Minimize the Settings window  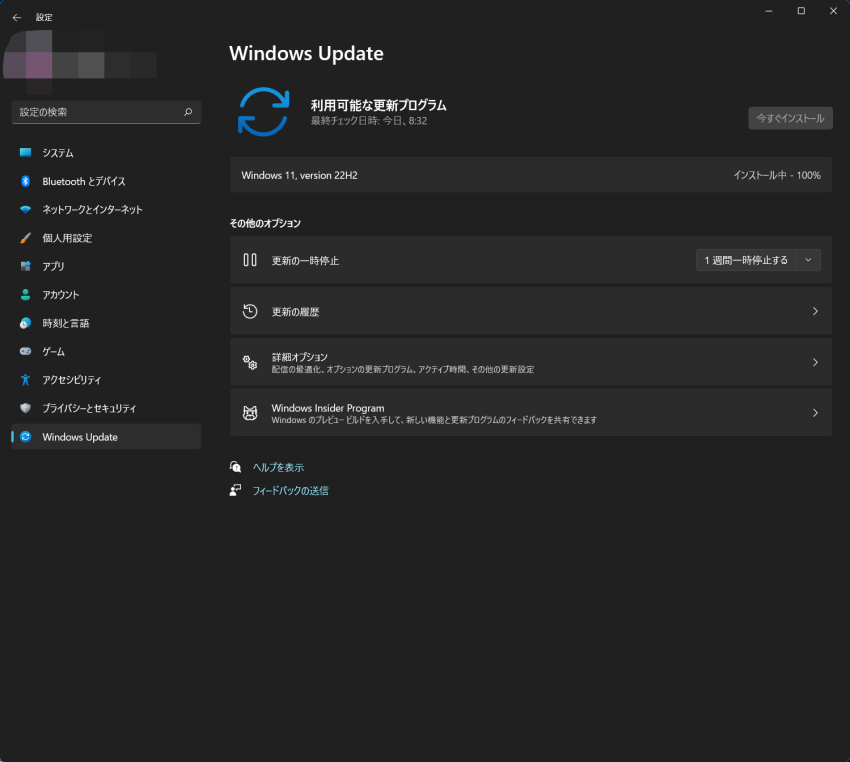769,11
